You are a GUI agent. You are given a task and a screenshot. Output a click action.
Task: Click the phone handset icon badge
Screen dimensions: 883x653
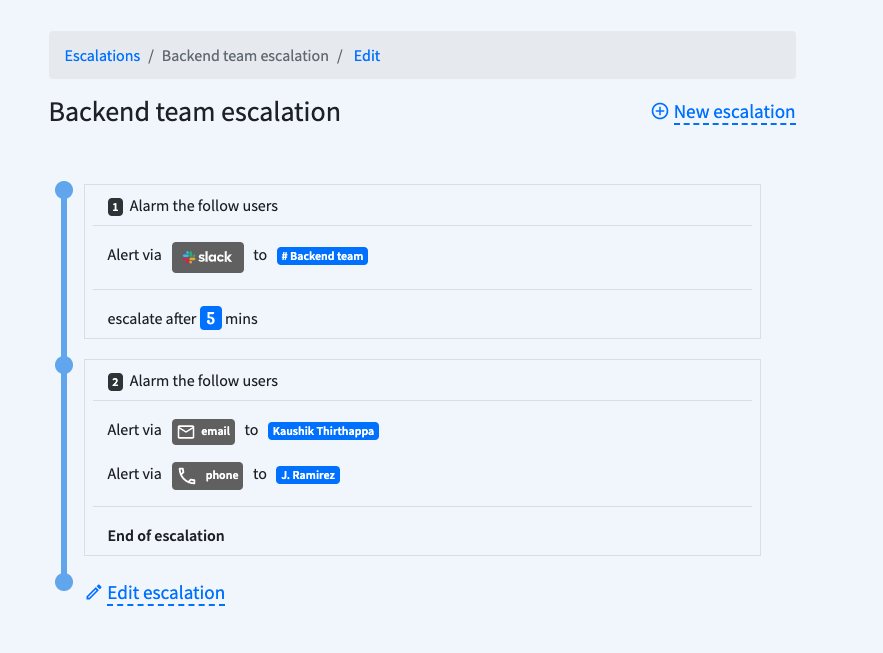(x=208, y=475)
